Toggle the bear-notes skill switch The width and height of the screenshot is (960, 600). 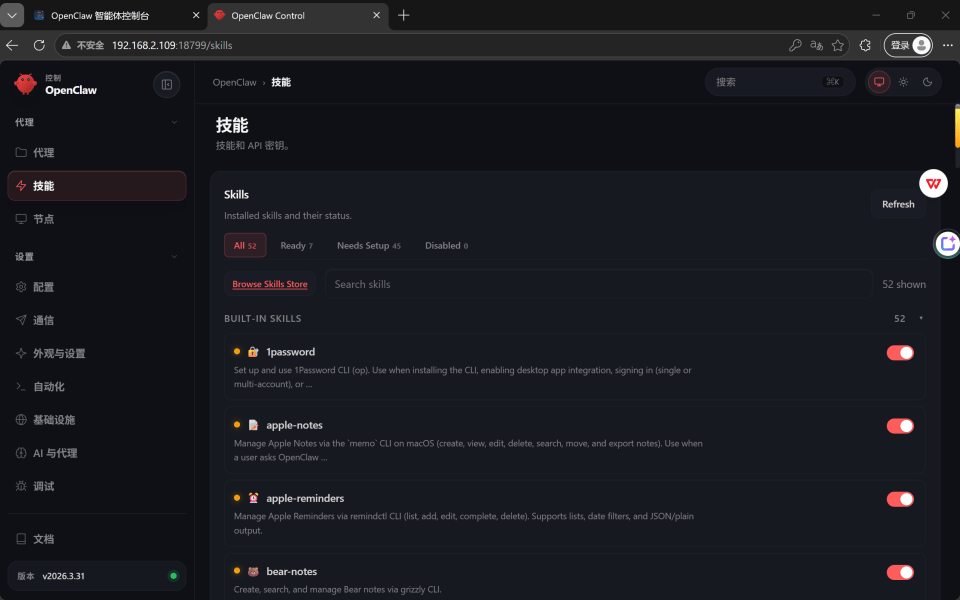coord(900,572)
